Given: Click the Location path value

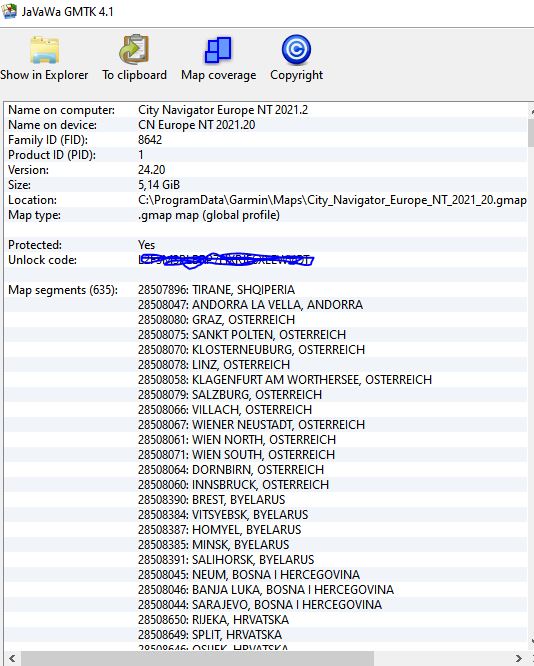Looking at the screenshot, I should 332,200.
